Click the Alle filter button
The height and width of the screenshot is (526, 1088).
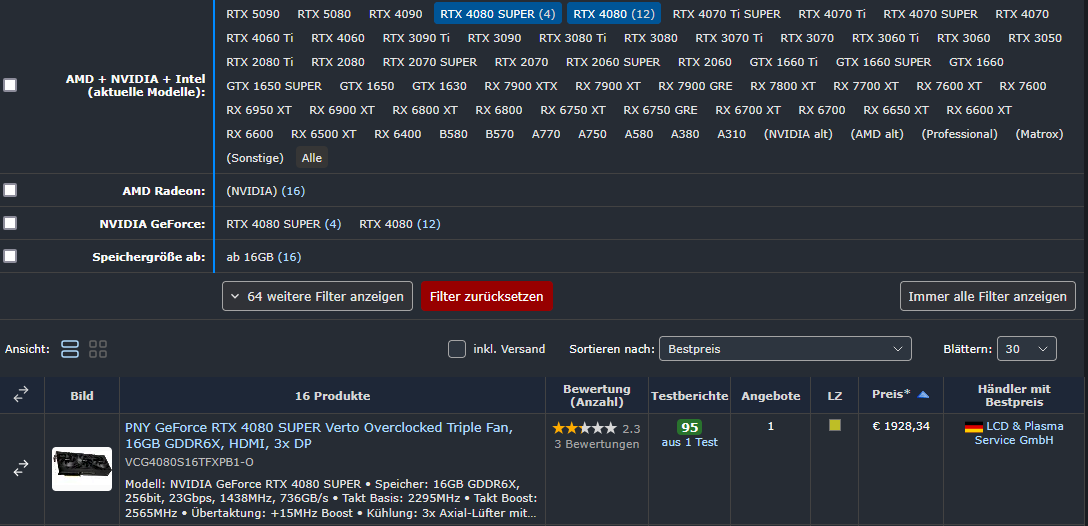(x=312, y=158)
